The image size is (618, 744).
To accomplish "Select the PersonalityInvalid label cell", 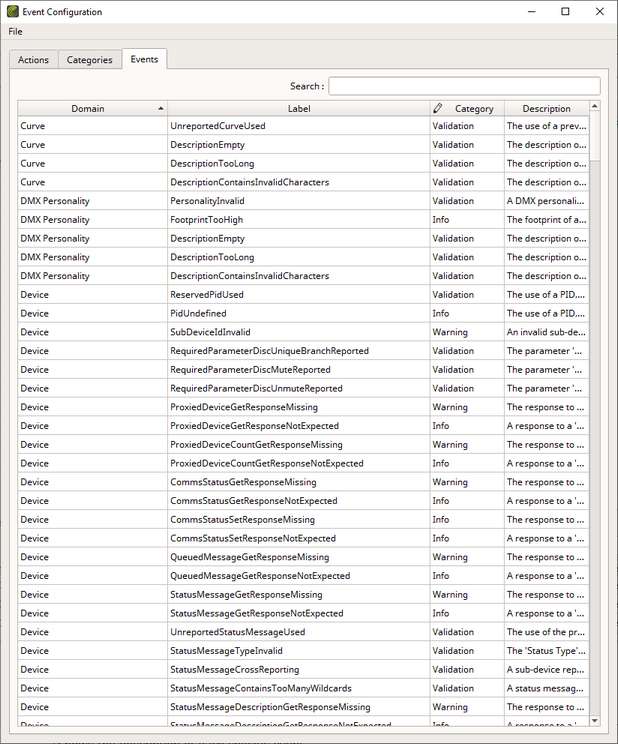I will [299, 201].
